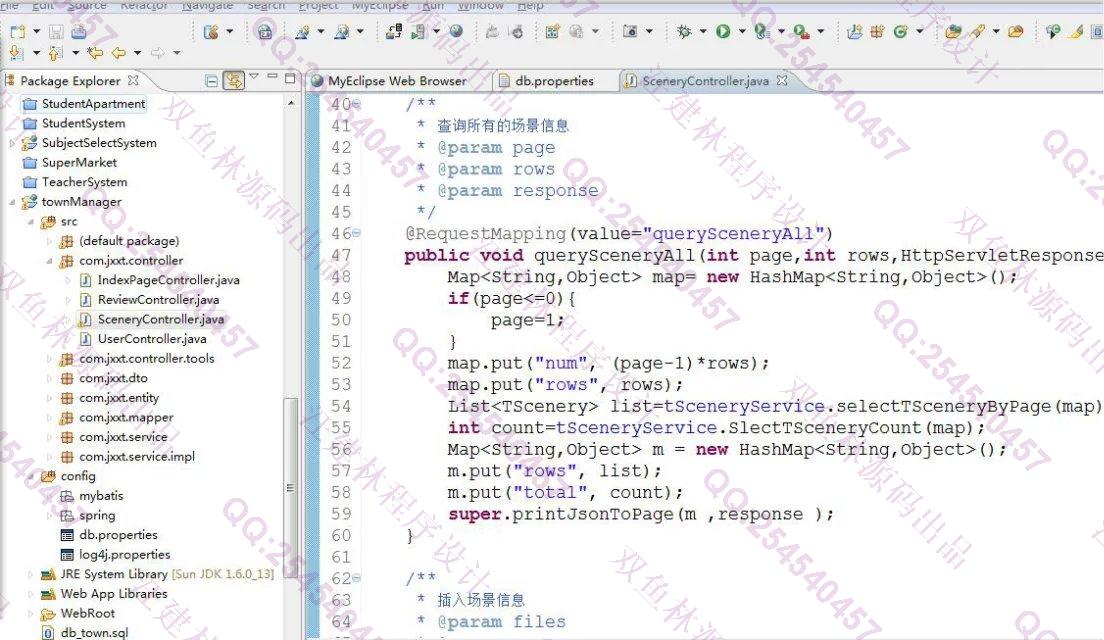Viewport: 1104px width, 640px height.
Task: Click the New Java Project icon
Action: (x=855, y=32)
